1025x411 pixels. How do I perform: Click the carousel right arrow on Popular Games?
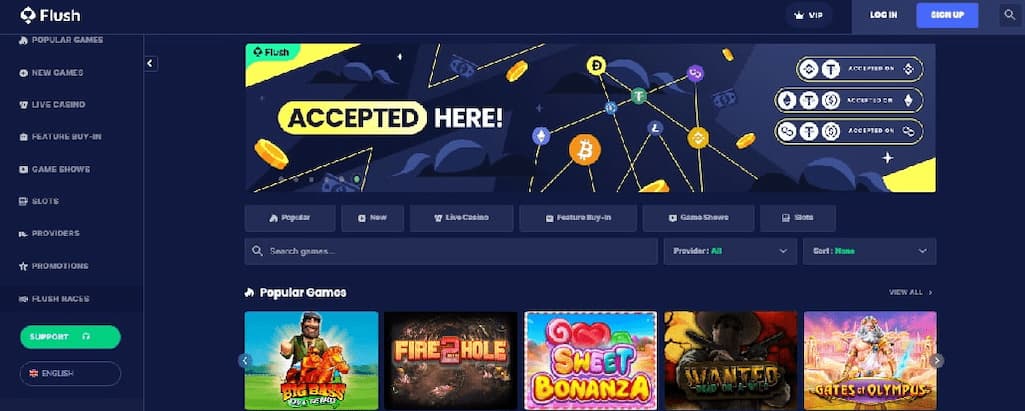coord(937,361)
